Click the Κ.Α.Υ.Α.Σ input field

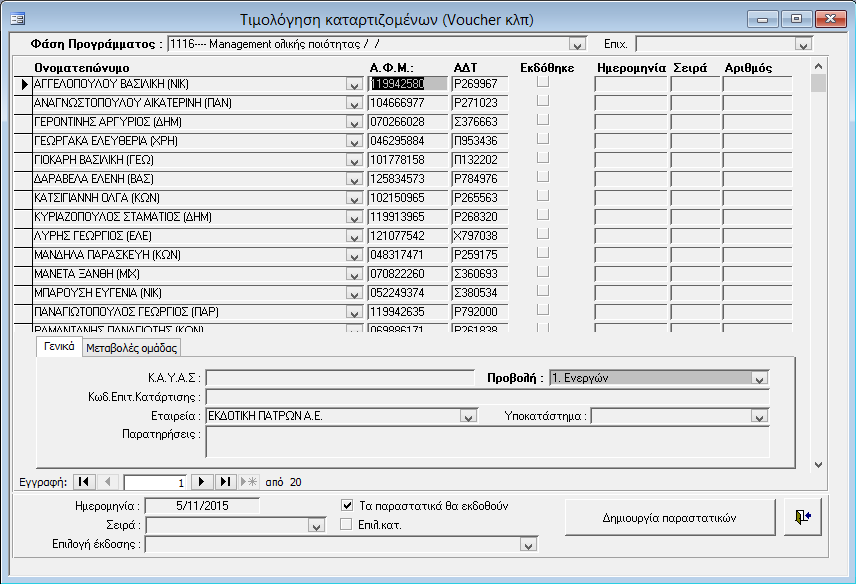[x=338, y=378]
